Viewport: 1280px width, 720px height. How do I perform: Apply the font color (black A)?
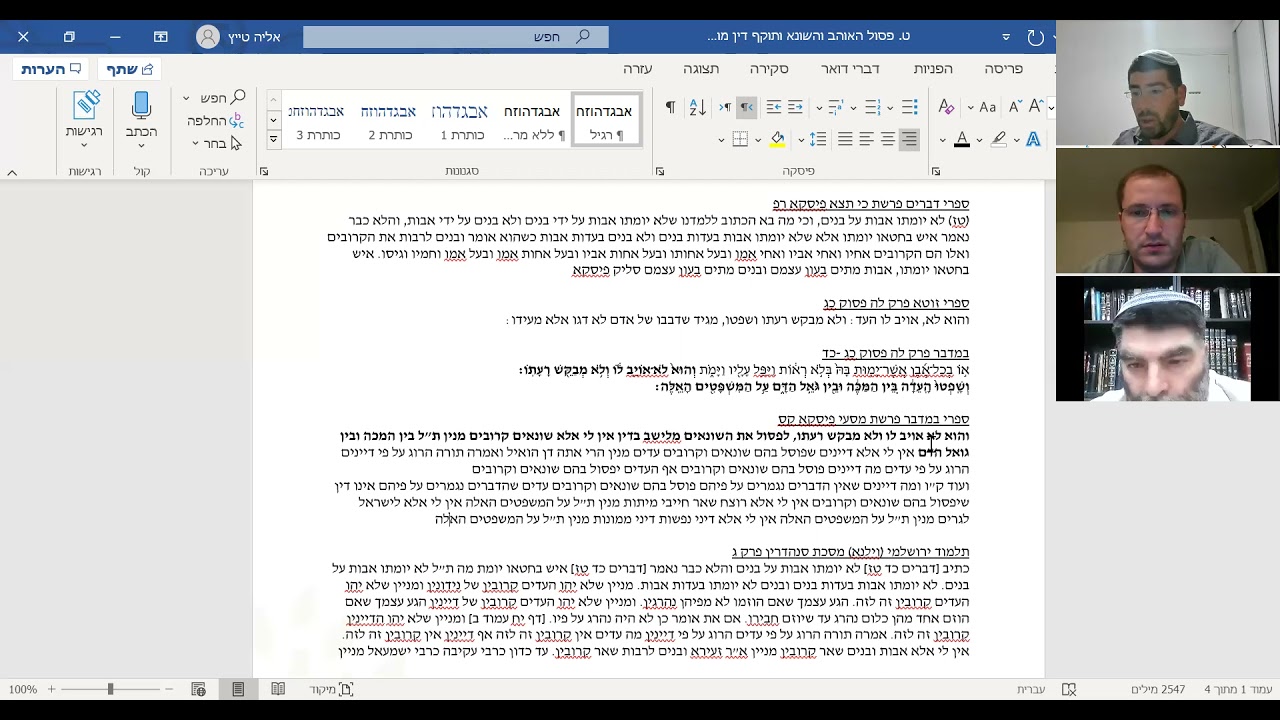962,139
